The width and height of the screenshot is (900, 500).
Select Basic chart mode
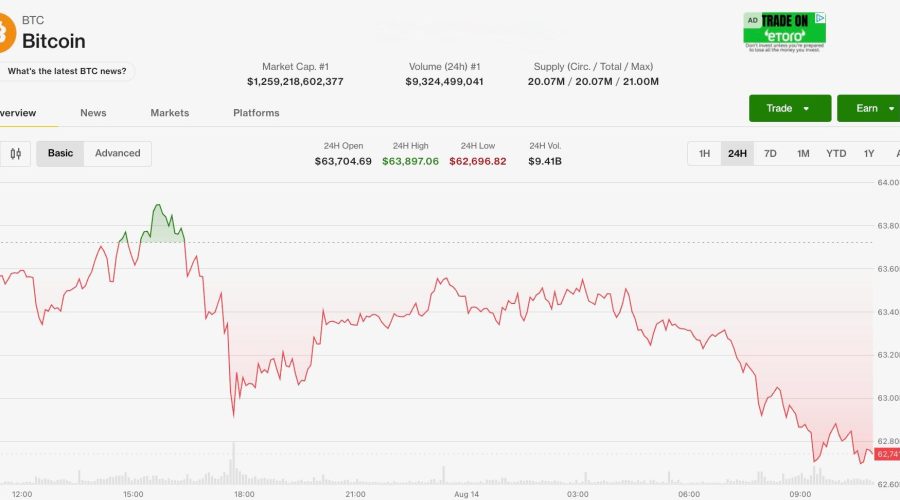pyautogui.click(x=60, y=154)
